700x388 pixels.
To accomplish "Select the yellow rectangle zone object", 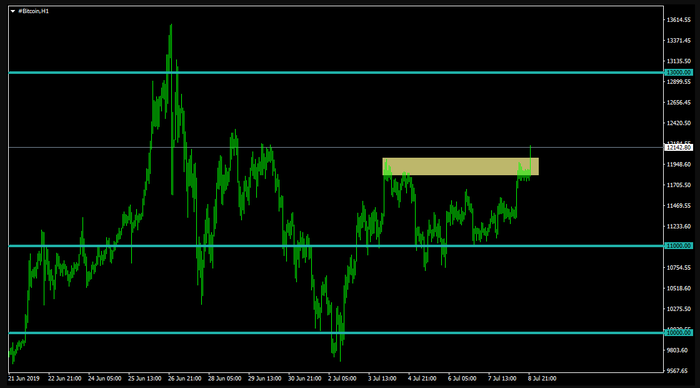I will coord(460,167).
